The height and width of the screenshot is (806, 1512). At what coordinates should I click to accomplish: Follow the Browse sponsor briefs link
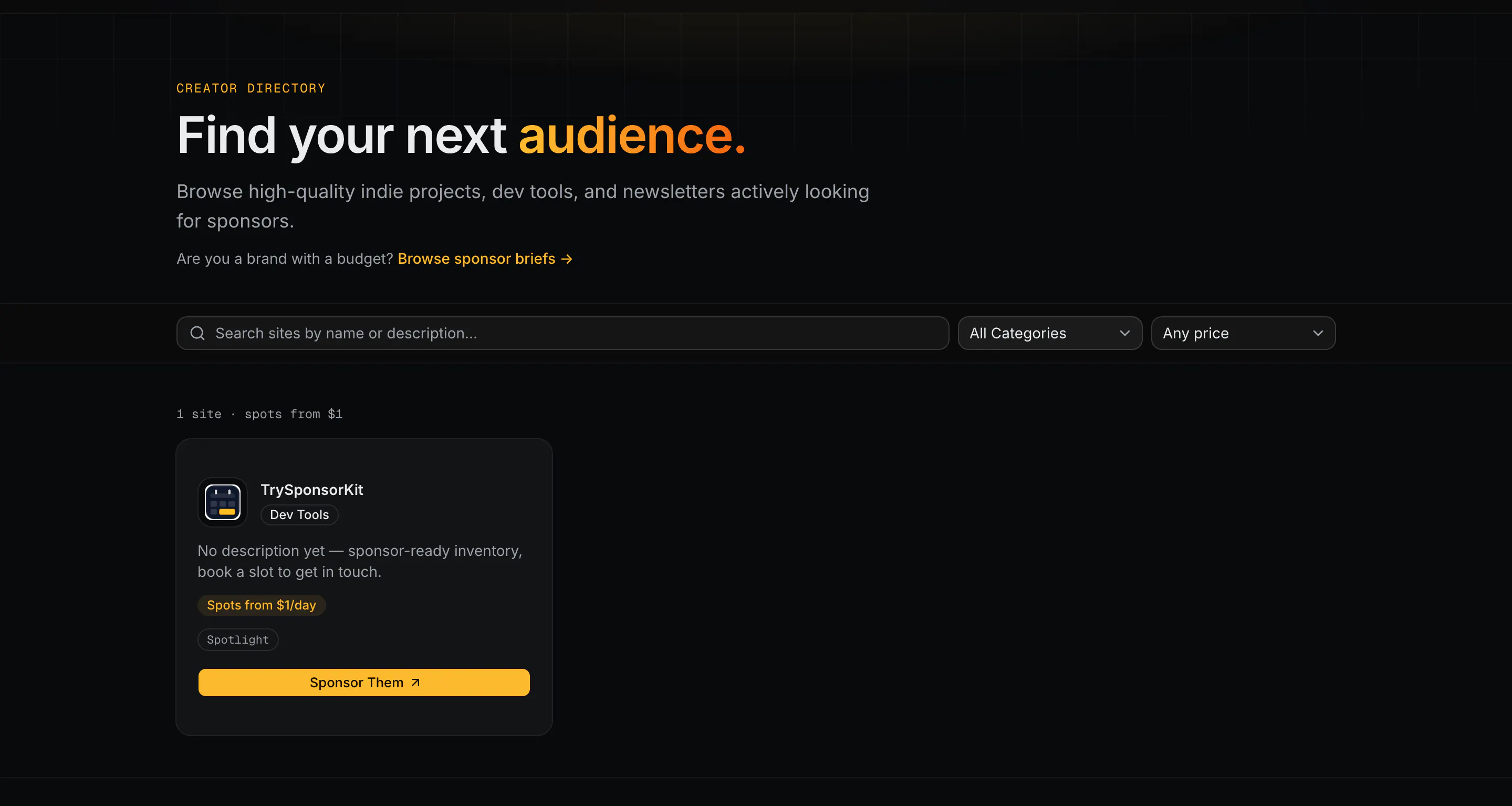485,259
